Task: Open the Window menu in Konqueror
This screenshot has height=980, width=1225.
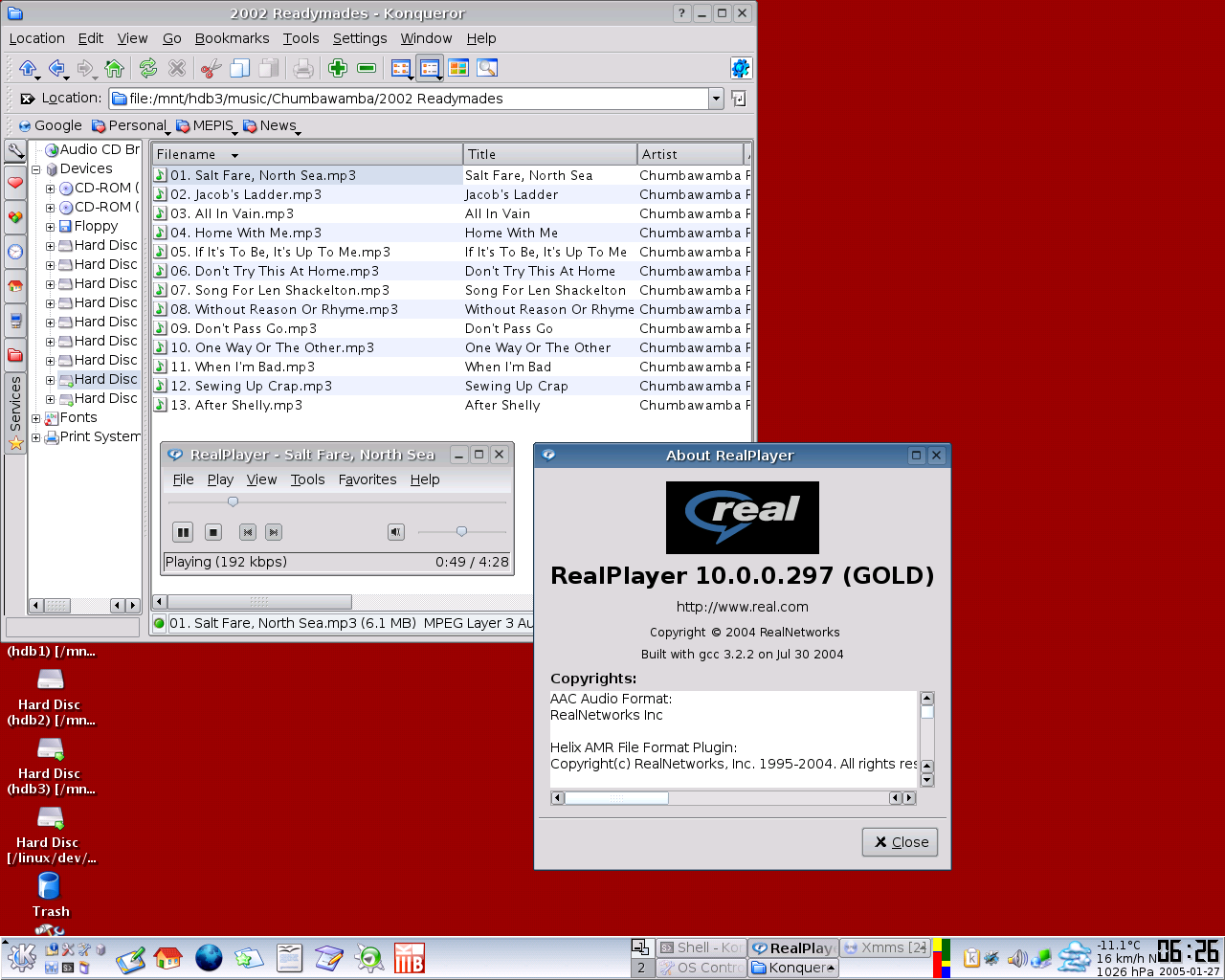Action: (426, 38)
